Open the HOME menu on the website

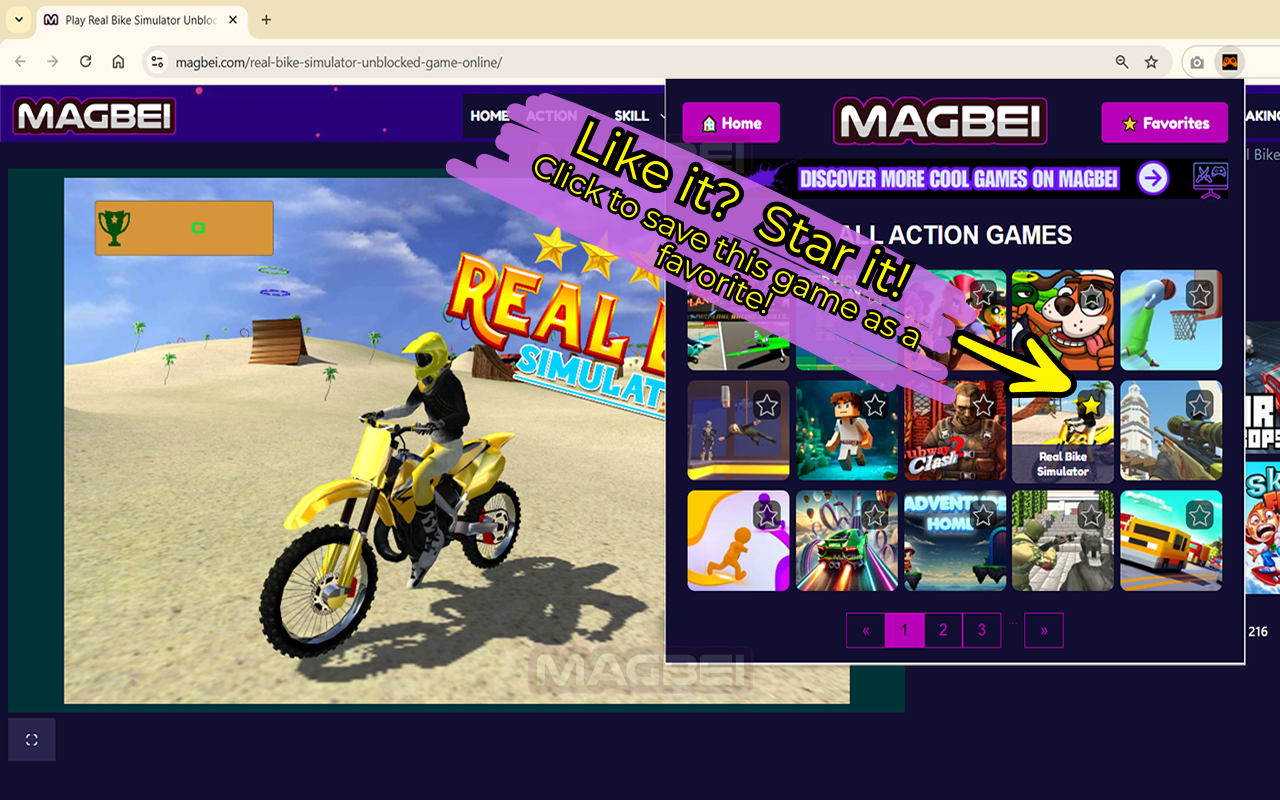[x=489, y=116]
